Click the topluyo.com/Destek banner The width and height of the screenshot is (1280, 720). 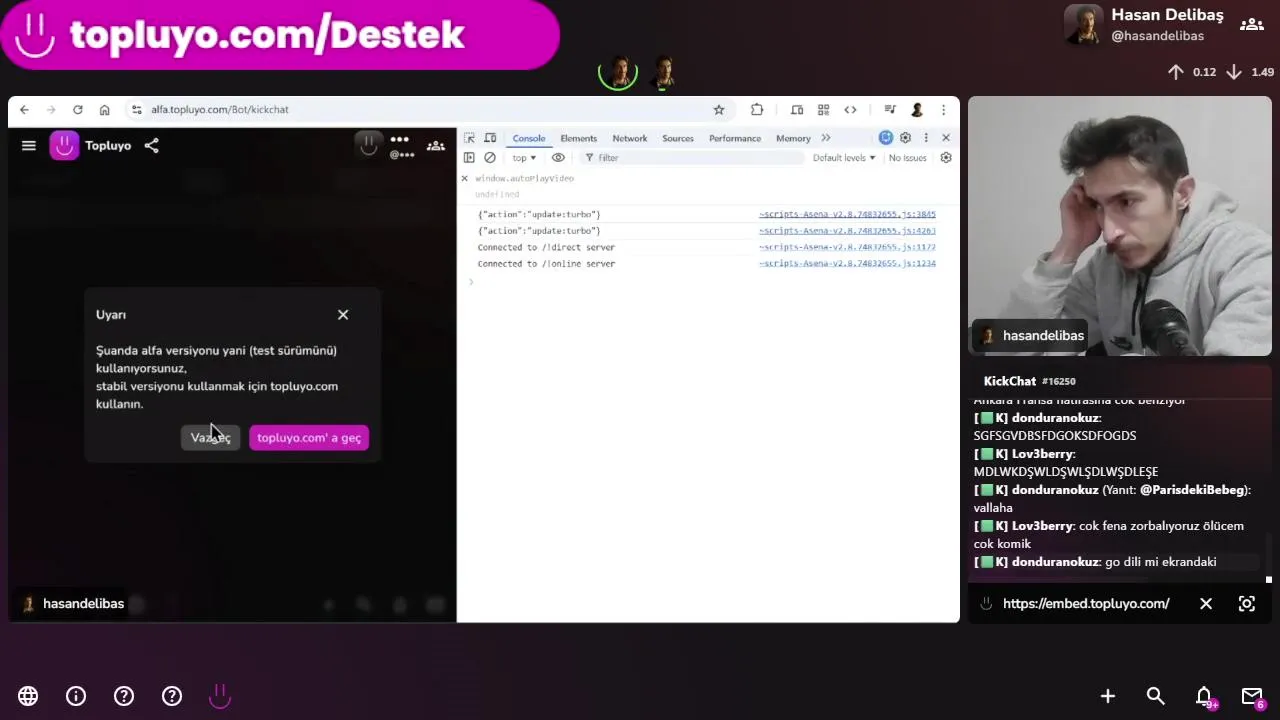280,35
